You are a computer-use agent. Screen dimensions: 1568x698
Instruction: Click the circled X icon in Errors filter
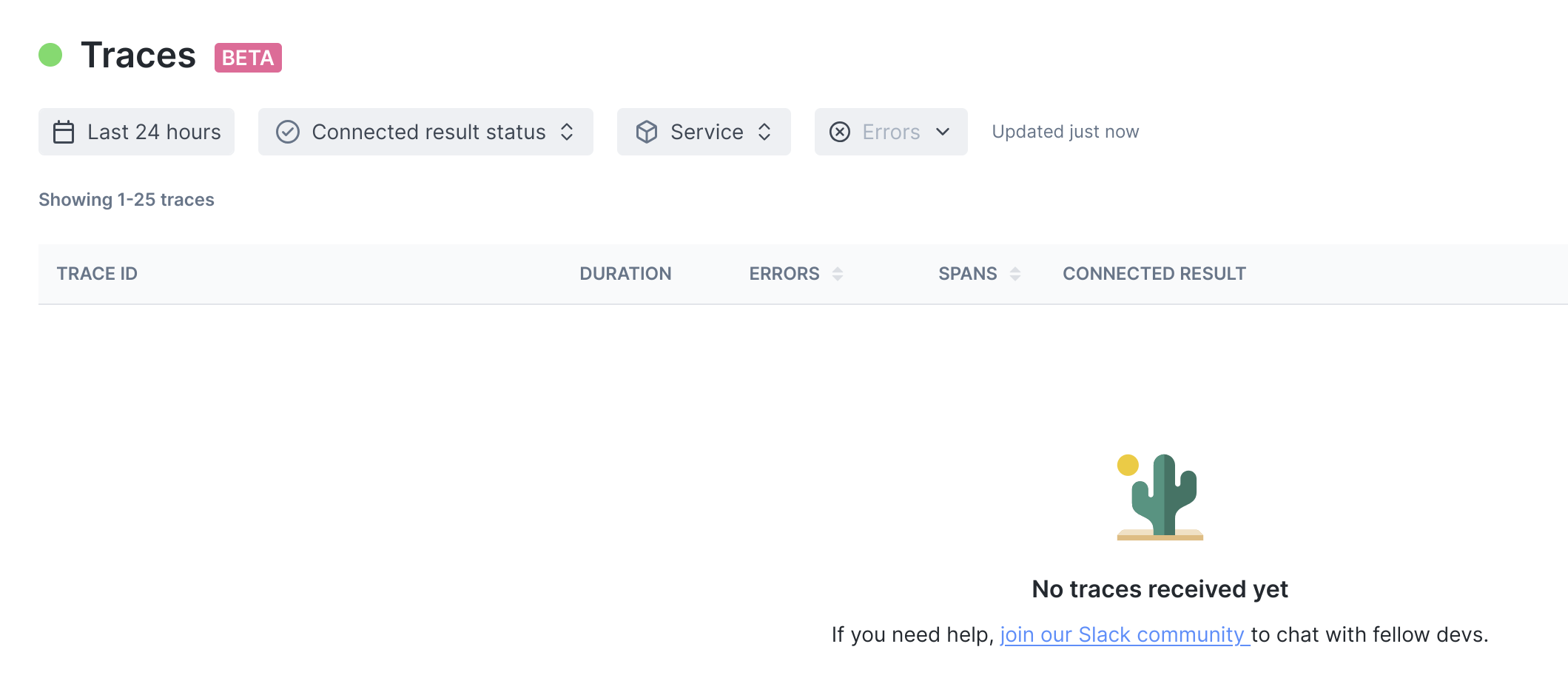[840, 132]
